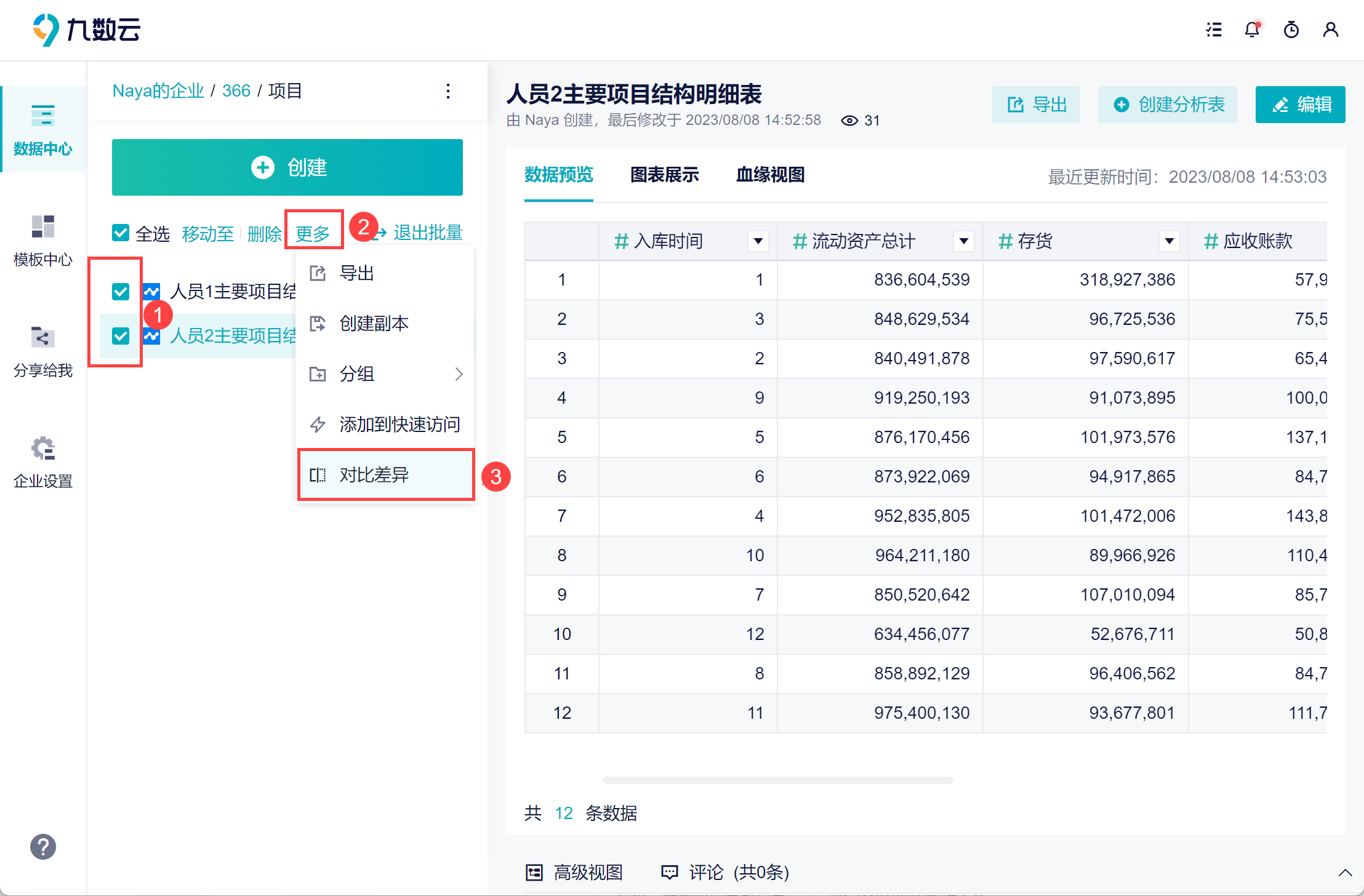Open 企业设置 in sidebar

pos(43,462)
